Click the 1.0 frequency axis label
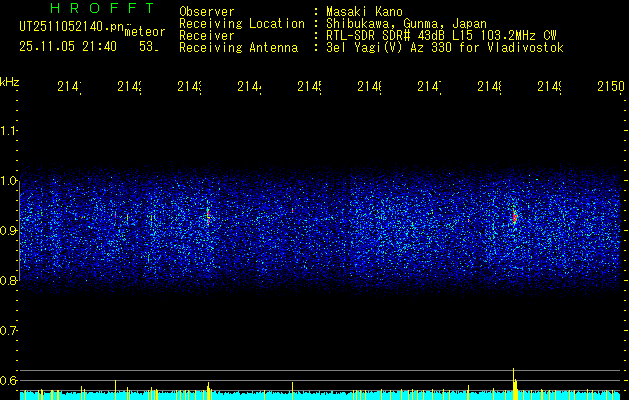Viewport: 629px width, 400px height. point(8,181)
